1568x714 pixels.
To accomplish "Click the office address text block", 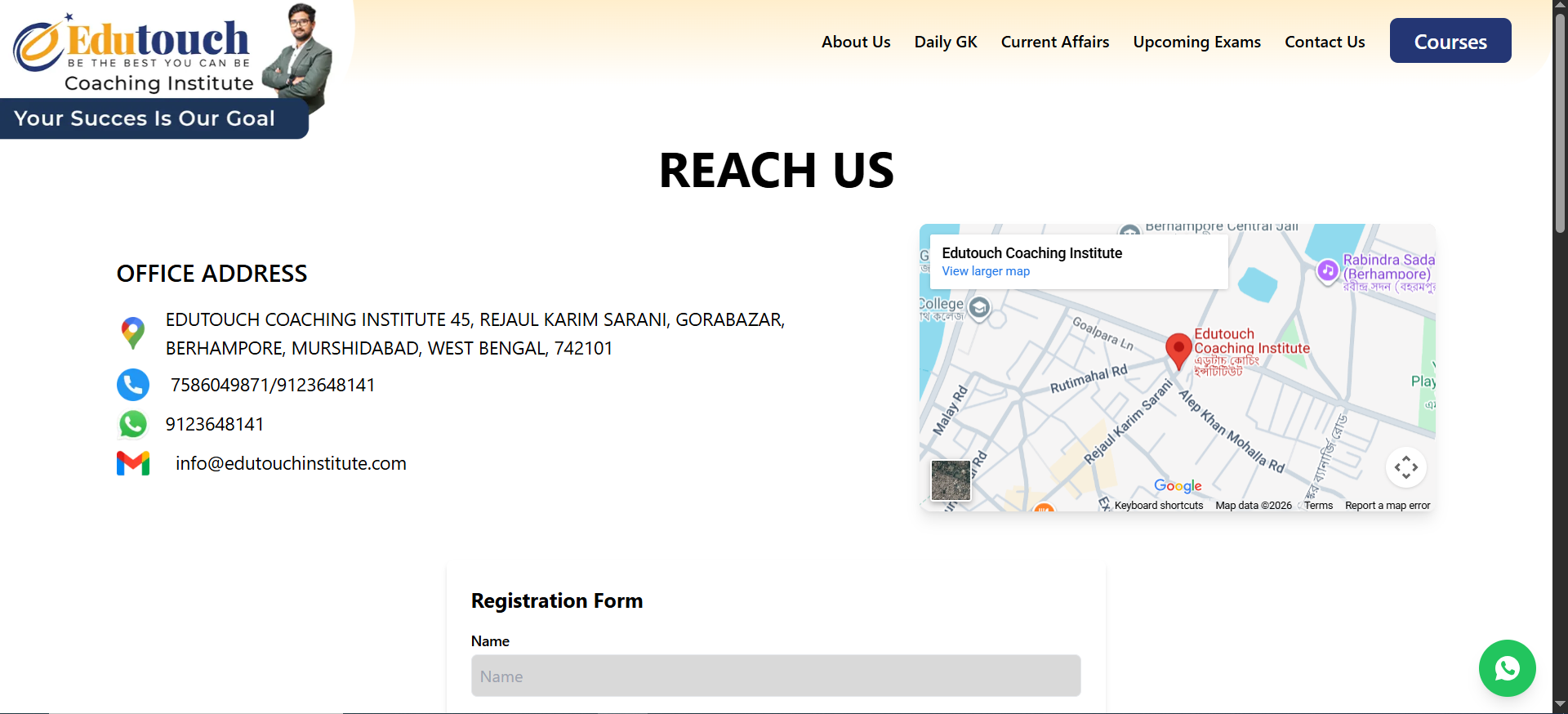I will 475,334.
